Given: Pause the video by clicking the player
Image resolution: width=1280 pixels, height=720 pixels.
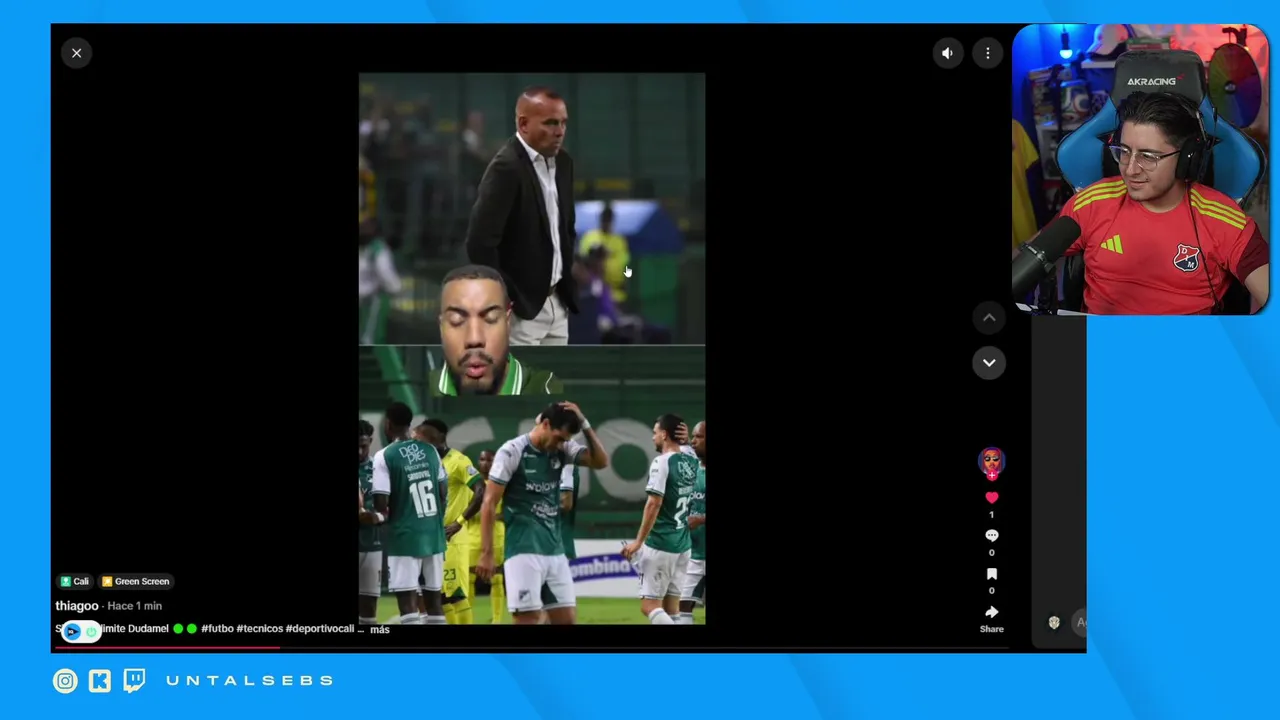Looking at the screenshot, I should (x=532, y=348).
